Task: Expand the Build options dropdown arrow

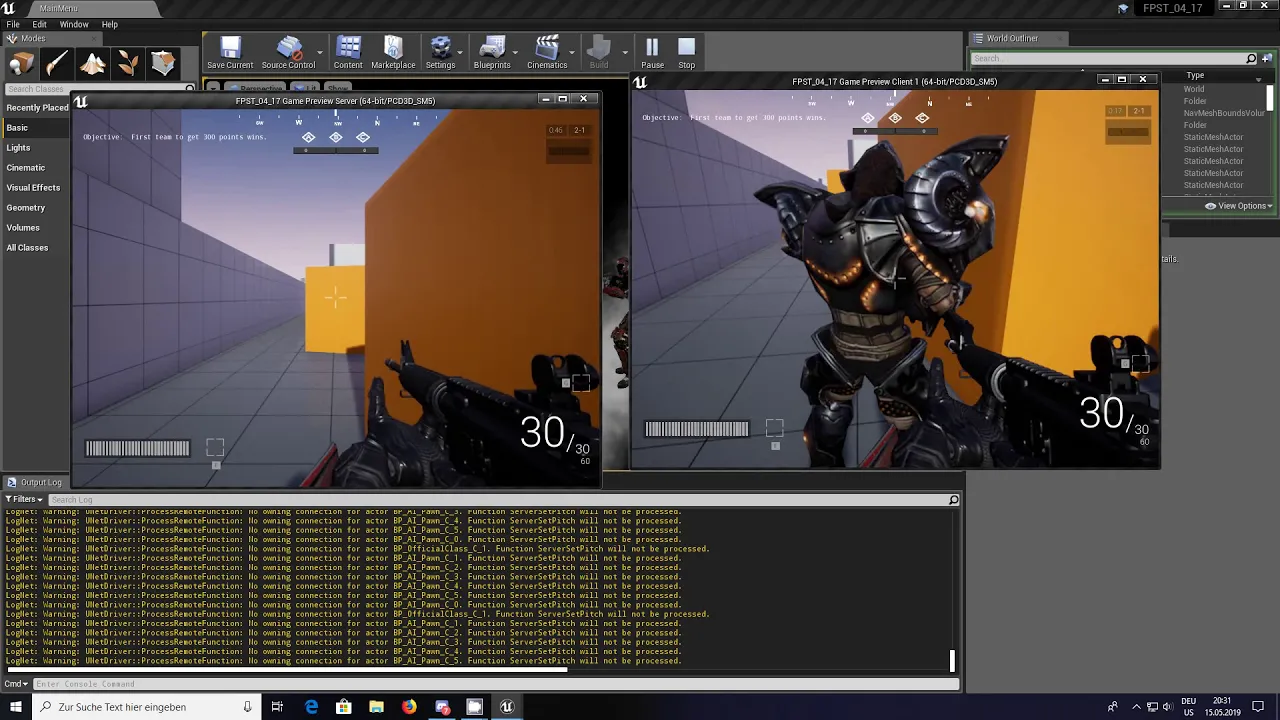Action: pyautogui.click(x=624, y=52)
